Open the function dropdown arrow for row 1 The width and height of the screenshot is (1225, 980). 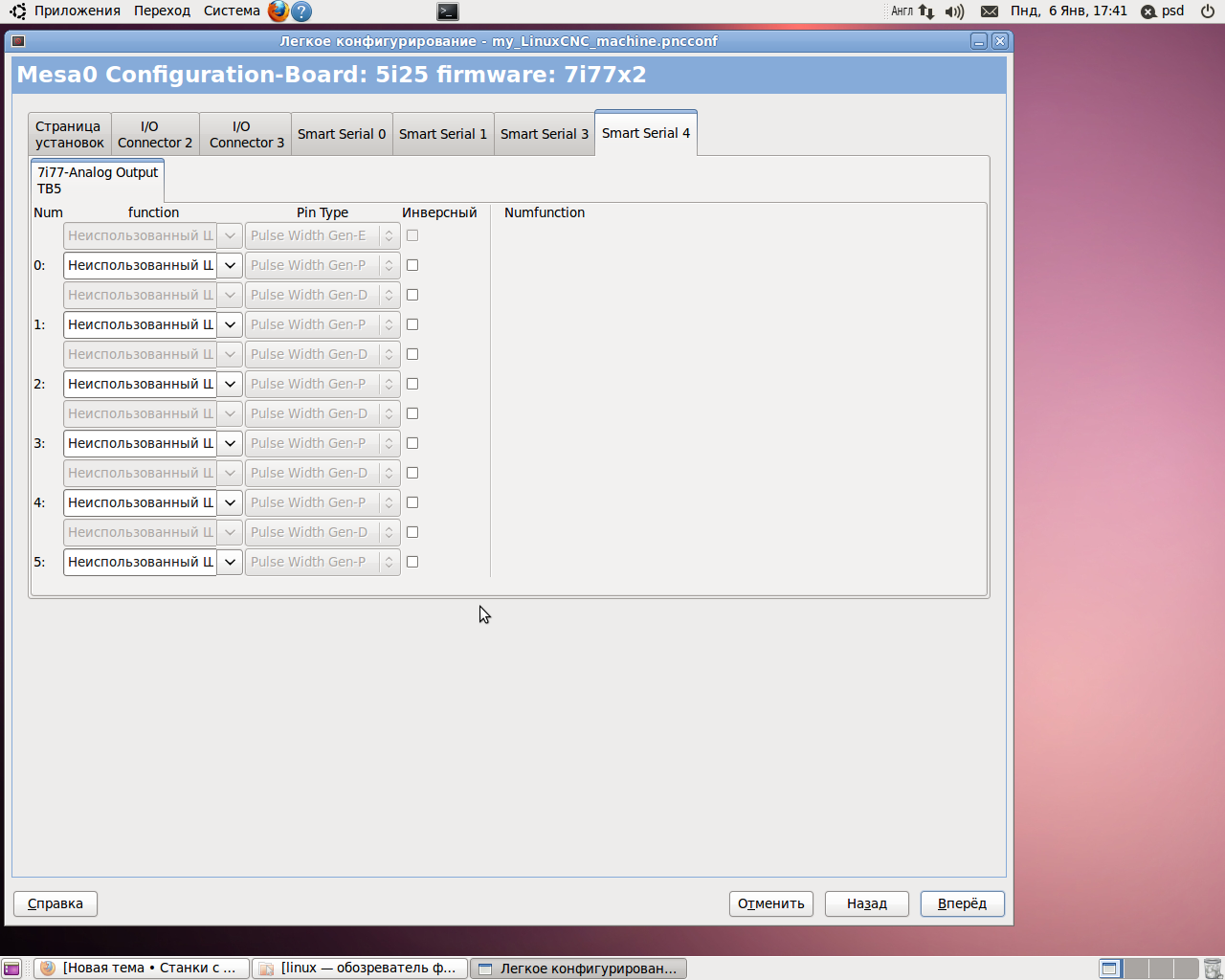coord(230,324)
